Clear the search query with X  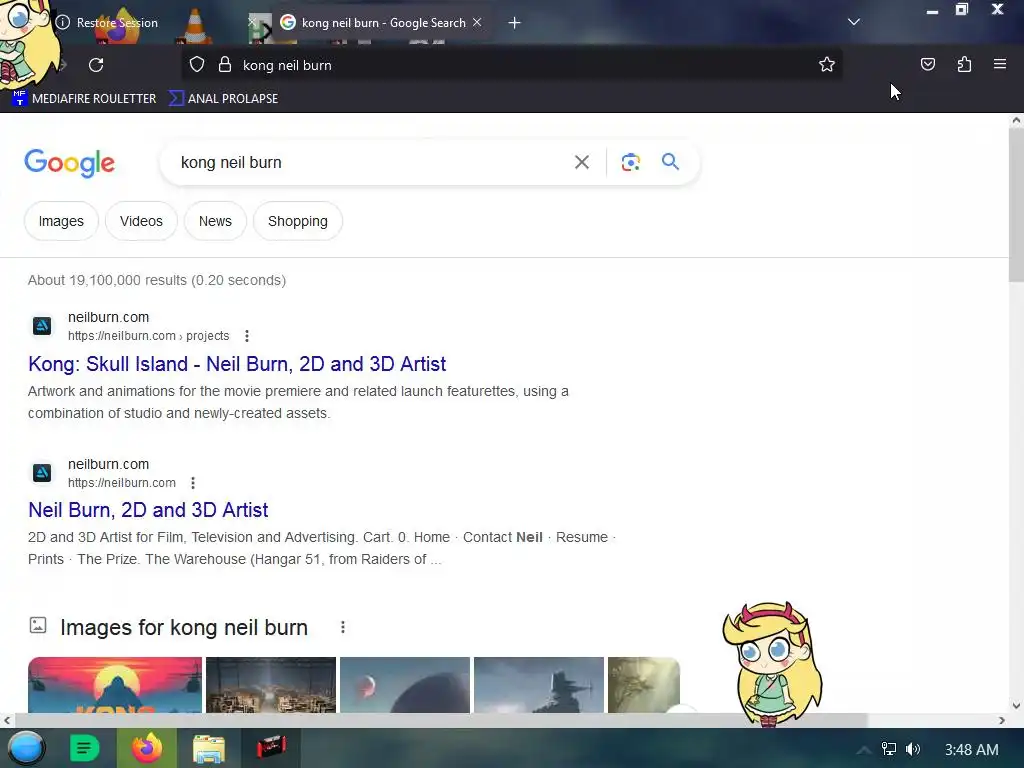click(581, 162)
